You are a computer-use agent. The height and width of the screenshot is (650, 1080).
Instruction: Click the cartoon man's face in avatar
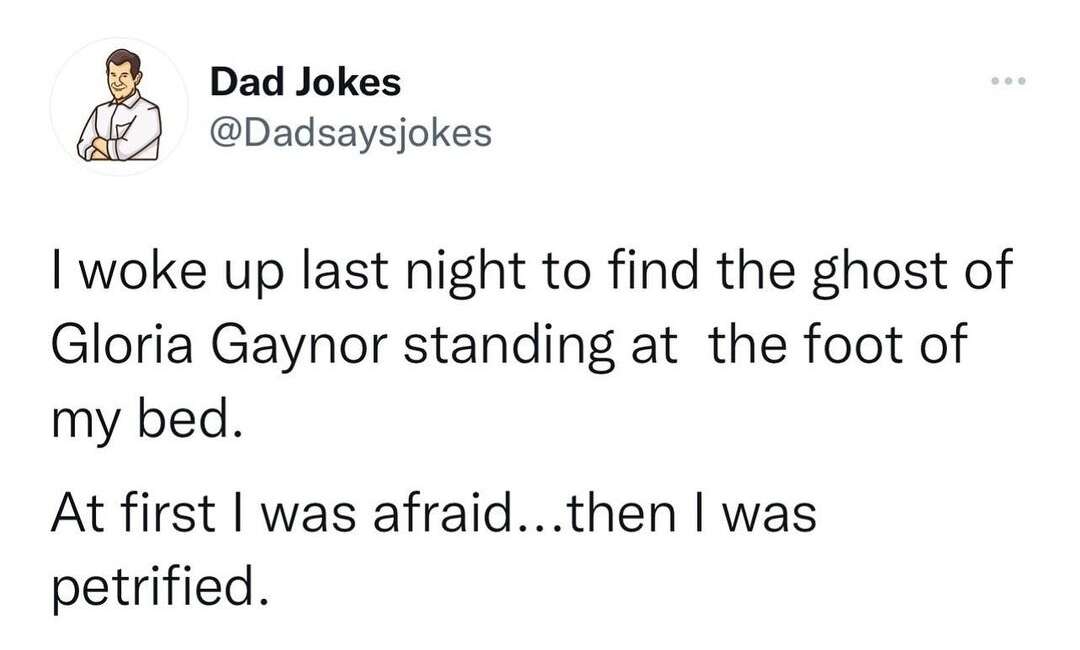121,77
